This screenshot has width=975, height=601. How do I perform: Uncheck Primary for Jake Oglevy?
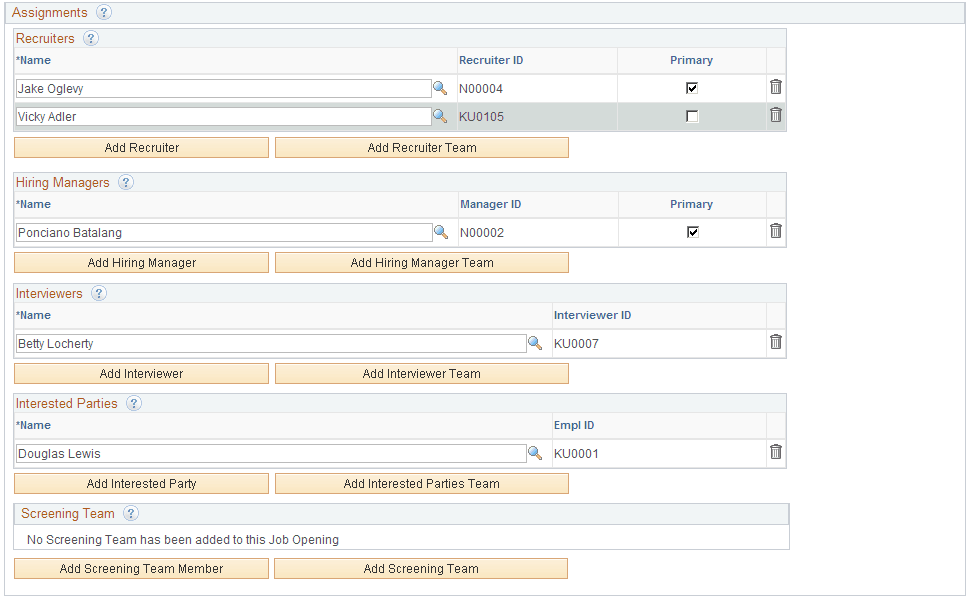tap(691, 87)
